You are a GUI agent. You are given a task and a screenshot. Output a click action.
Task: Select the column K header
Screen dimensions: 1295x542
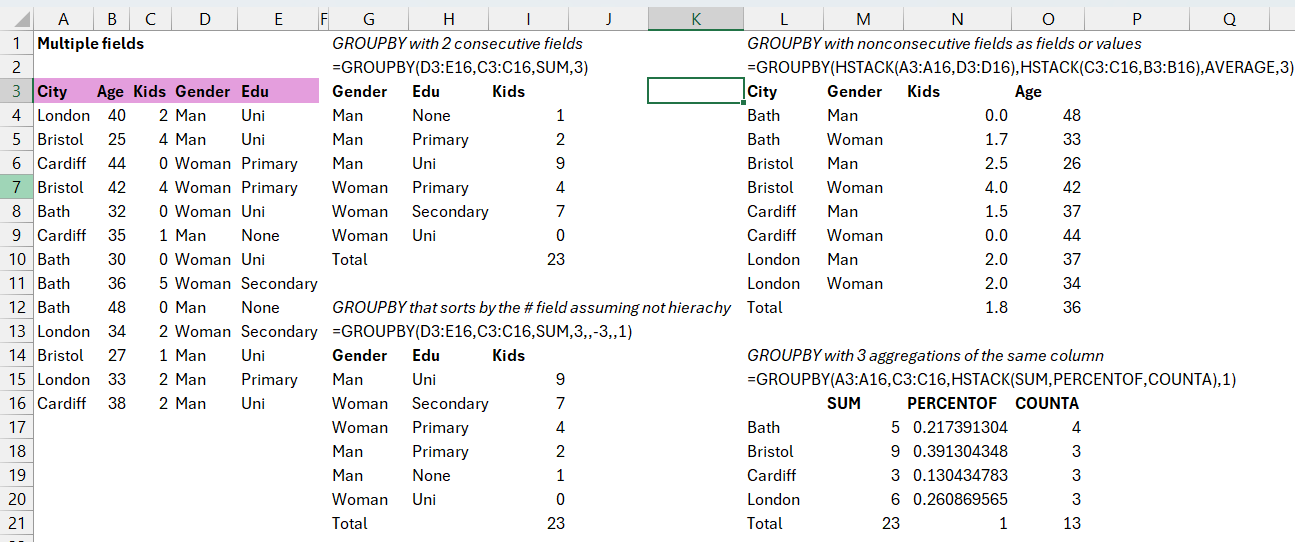(695, 19)
